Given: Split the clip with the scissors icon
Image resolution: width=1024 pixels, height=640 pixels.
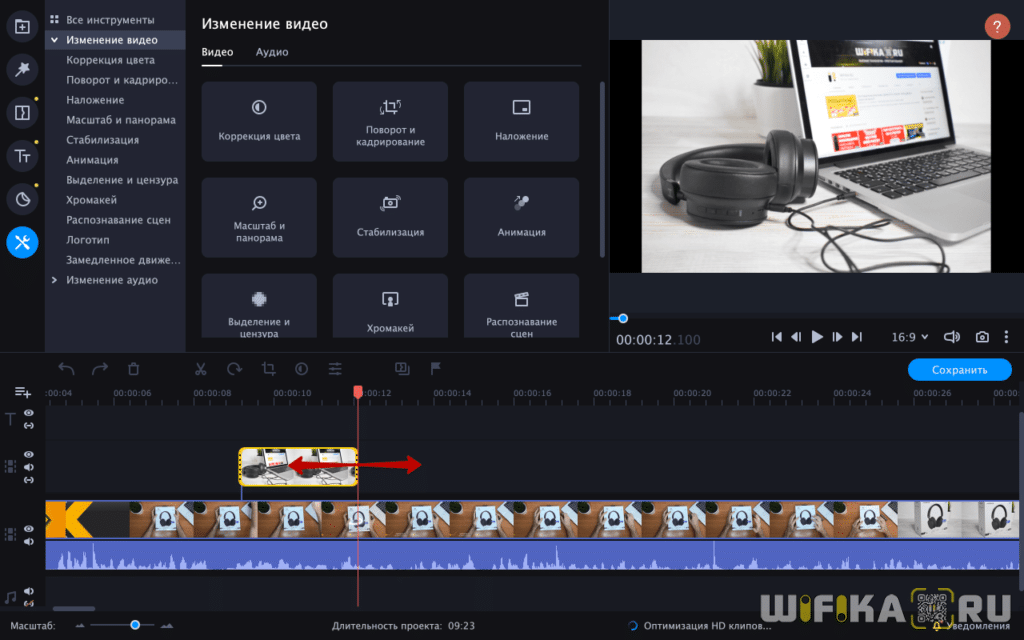Looking at the screenshot, I should click(x=202, y=369).
